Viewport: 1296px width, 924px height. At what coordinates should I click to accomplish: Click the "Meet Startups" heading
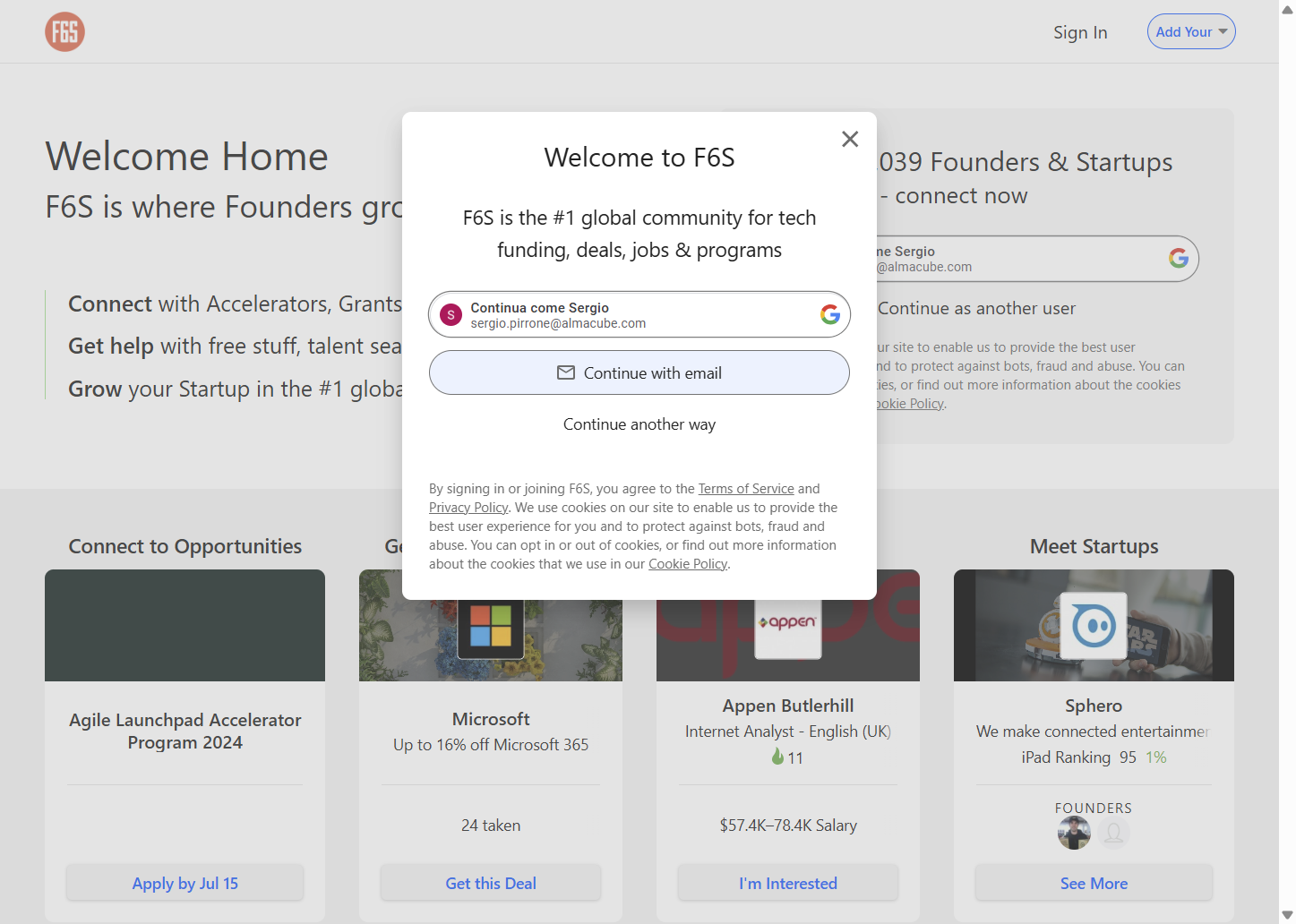coord(1094,546)
